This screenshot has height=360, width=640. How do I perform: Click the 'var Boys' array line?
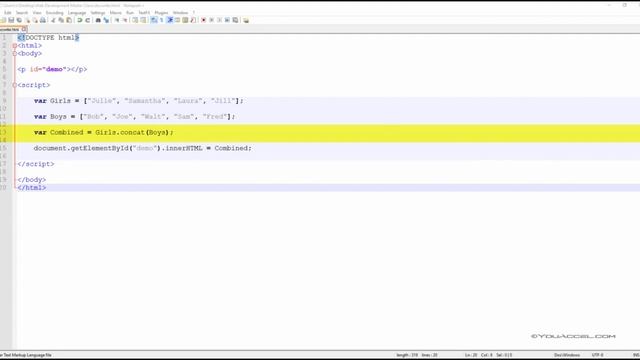(134, 117)
